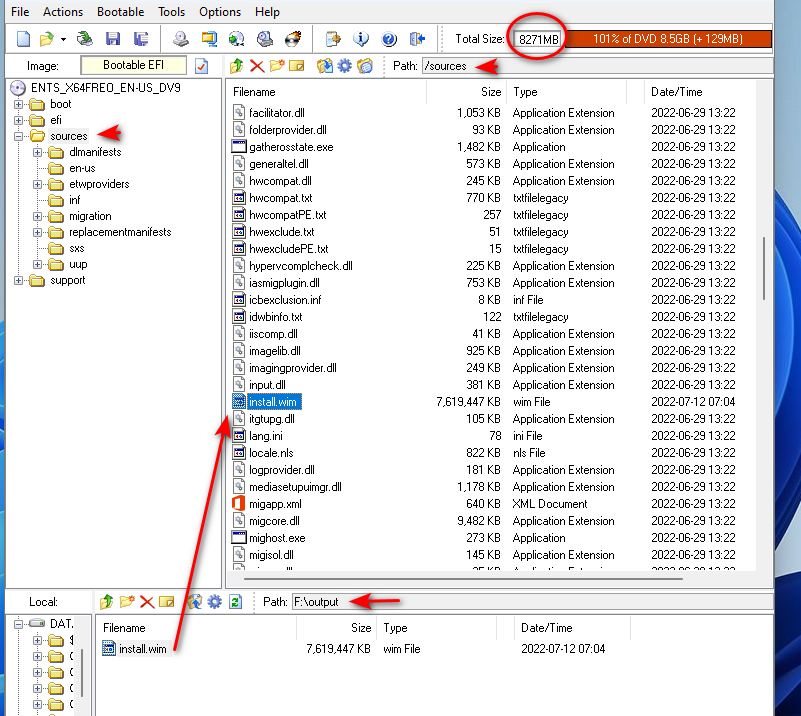Expand the efi folder node
The width and height of the screenshot is (801, 716).
[x=18, y=121]
